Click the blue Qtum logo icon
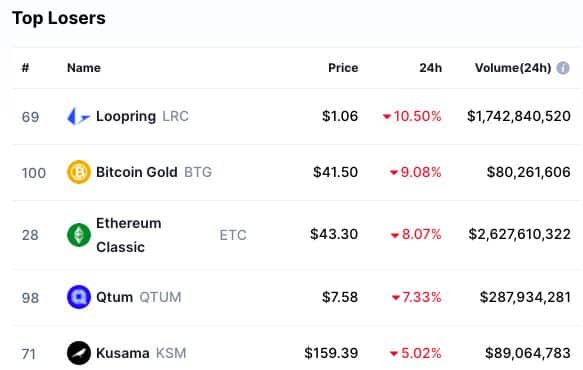 point(78,297)
